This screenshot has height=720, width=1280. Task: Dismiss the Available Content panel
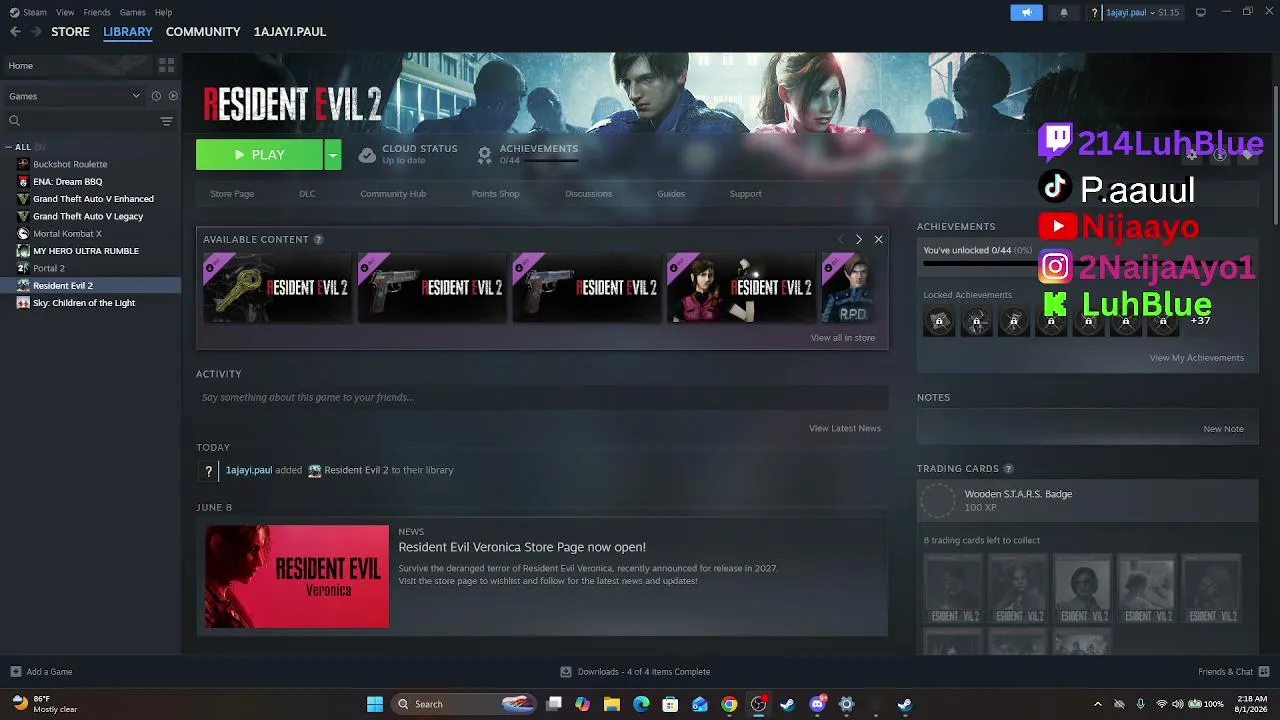(878, 240)
